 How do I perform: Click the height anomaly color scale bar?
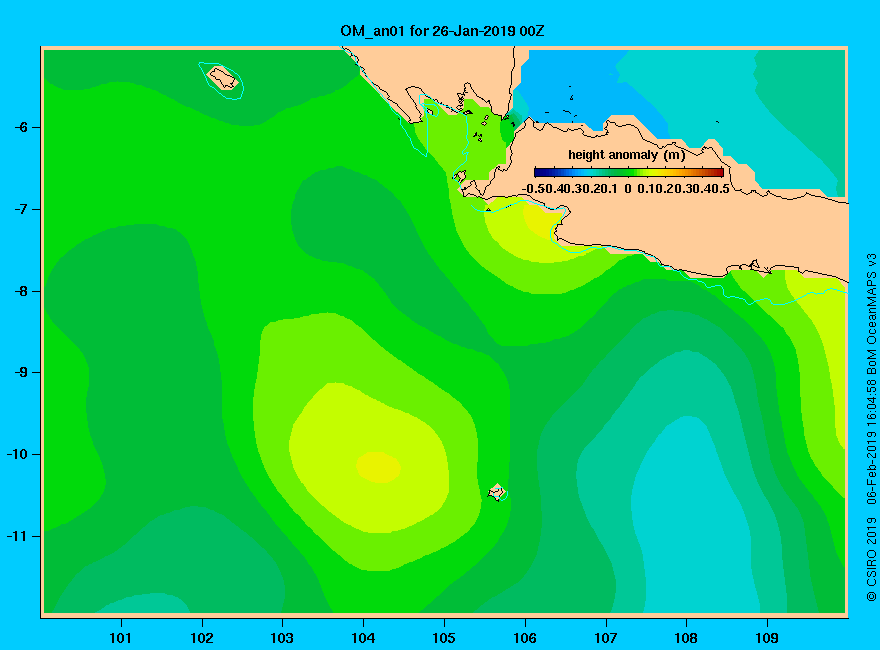point(629,172)
